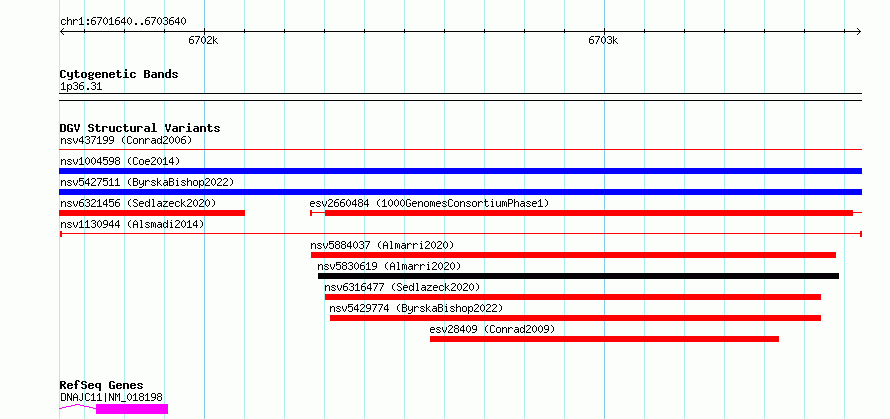Select the RefSeq Genes track title
Viewport: 890px width, 419px height.
pyautogui.click(x=101, y=386)
